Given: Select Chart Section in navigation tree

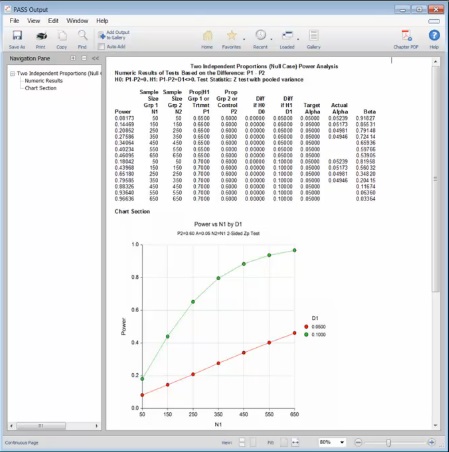Looking at the screenshot, I should tap(41, 88).
